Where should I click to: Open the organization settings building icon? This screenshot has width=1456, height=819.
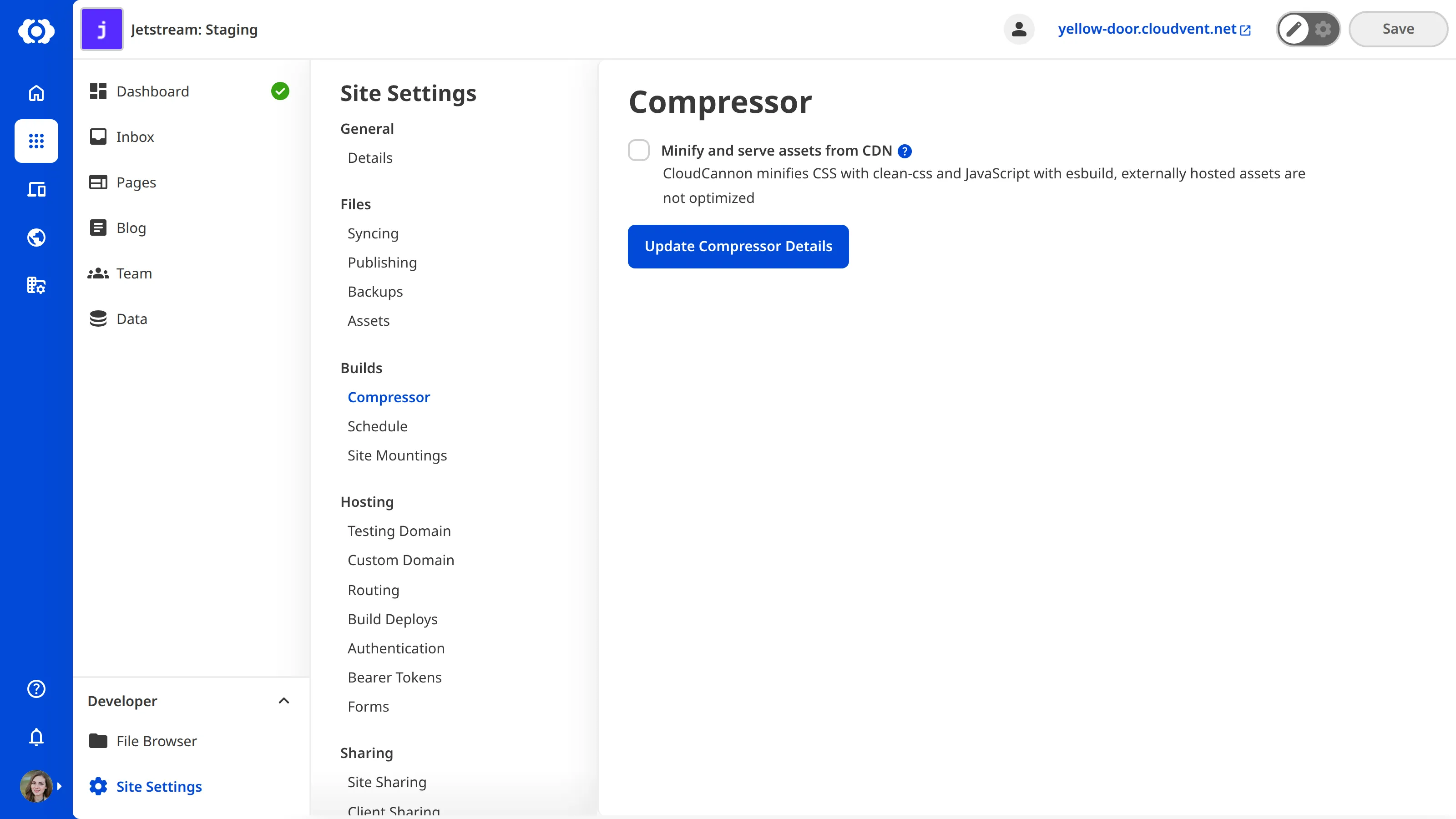tap(36, 285)
